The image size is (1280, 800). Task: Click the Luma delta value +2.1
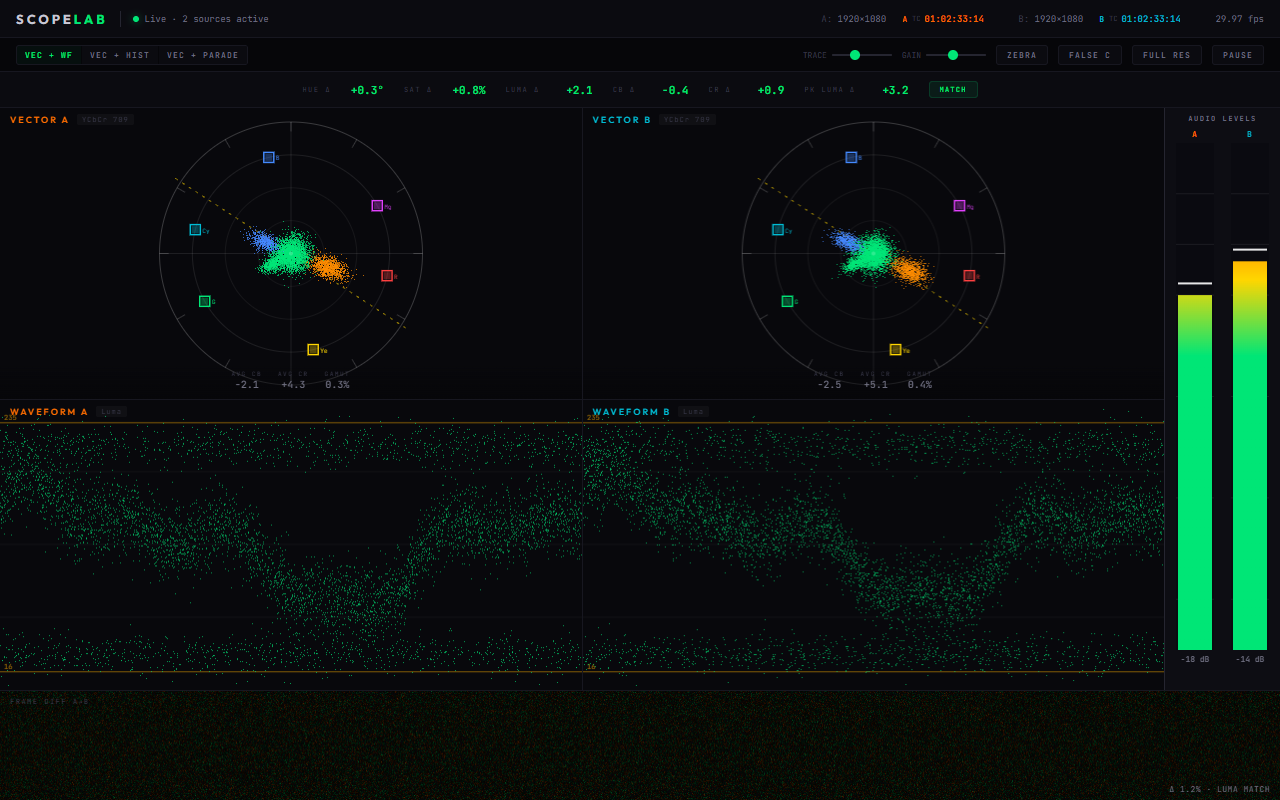pyautogui.click(x=579, y=90)
